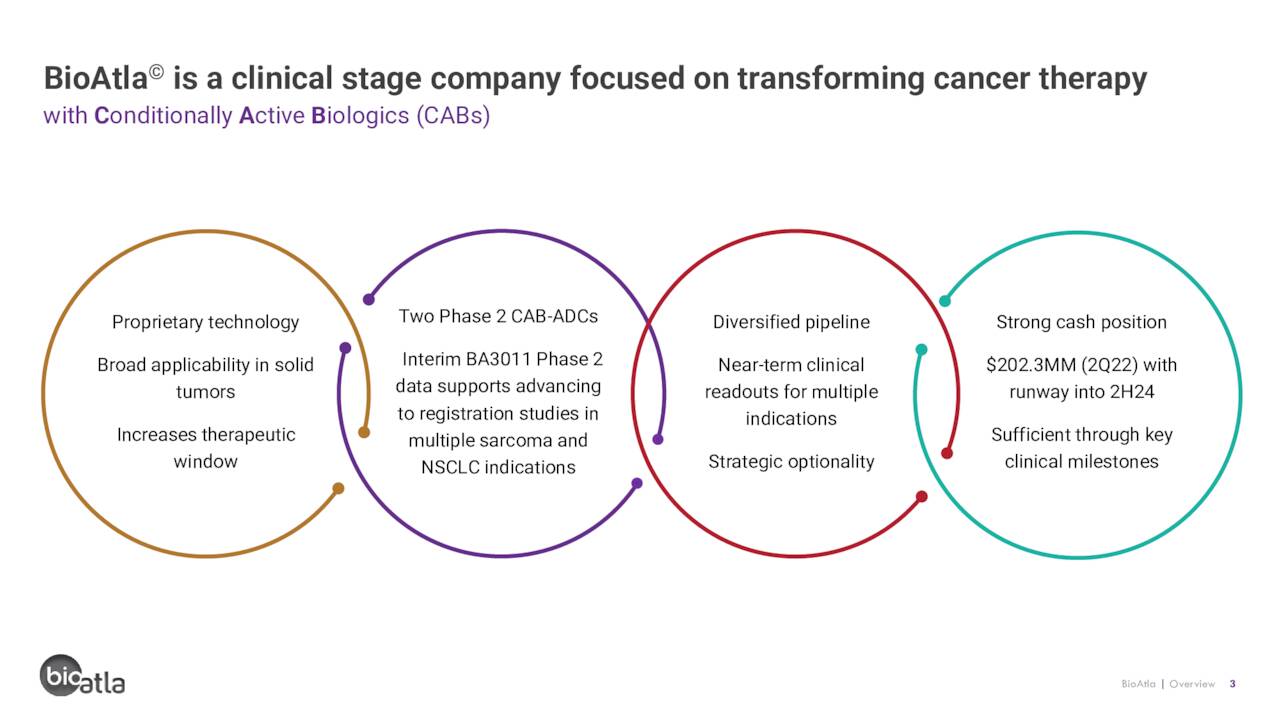
Task: Select 'Increases therapeutic window' text
Action: point(205,448)
